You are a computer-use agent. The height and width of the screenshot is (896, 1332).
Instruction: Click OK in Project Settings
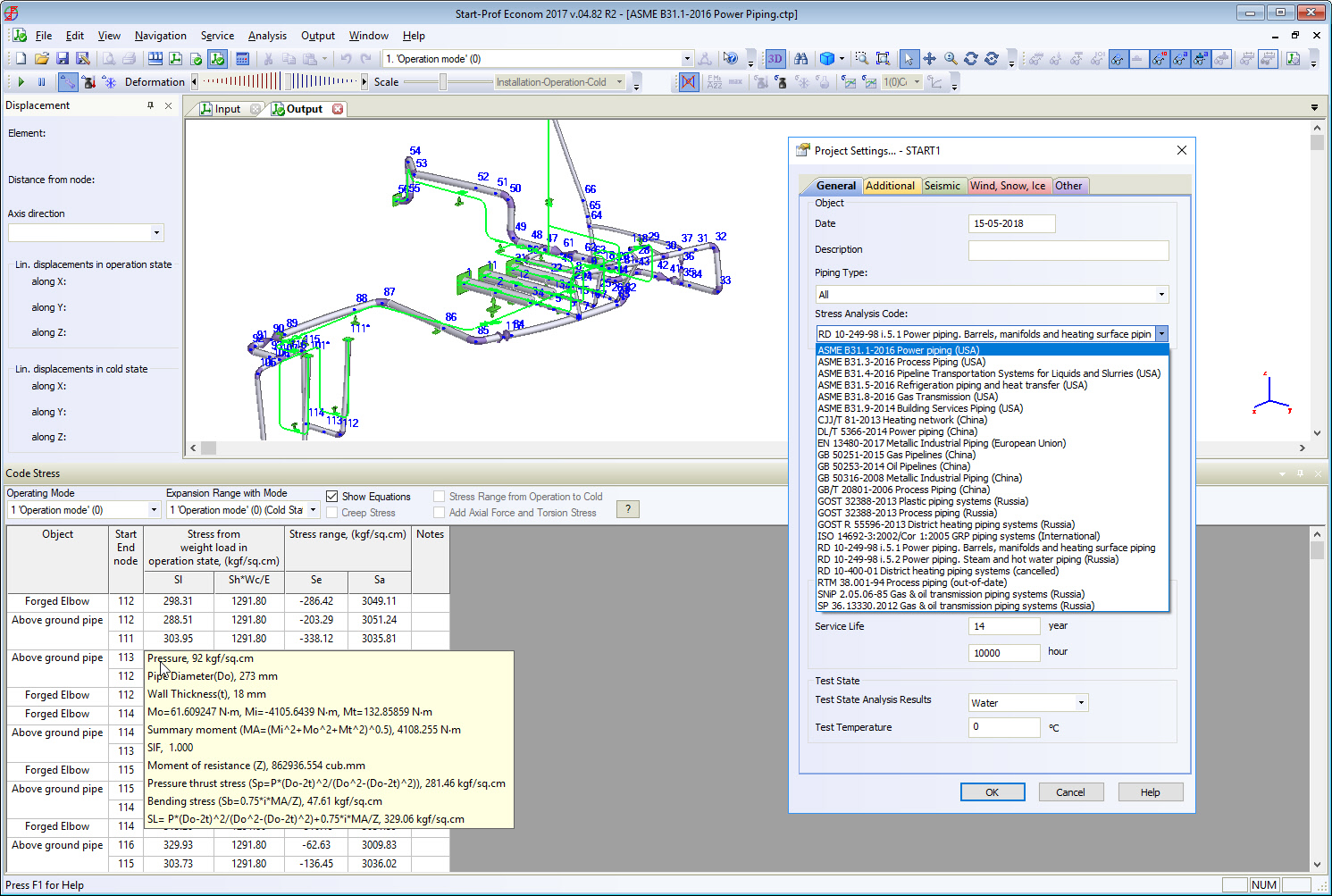(993, 792)
